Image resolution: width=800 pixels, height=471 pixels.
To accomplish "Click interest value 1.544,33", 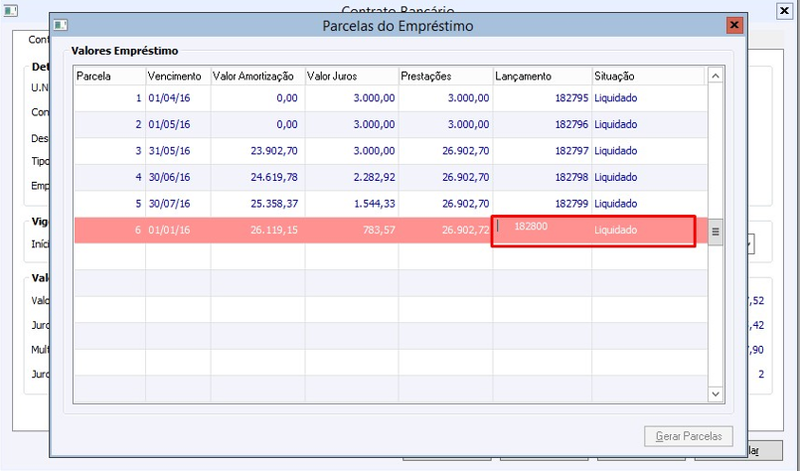I will click(374, 204).
